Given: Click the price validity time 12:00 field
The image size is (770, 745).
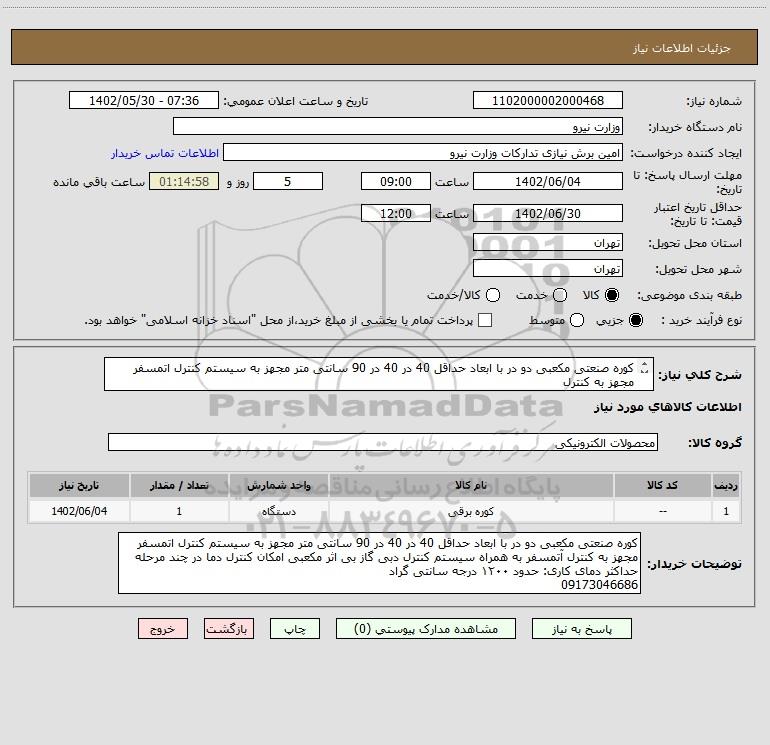Looking at the screenshot, I should tap(396, 213).
